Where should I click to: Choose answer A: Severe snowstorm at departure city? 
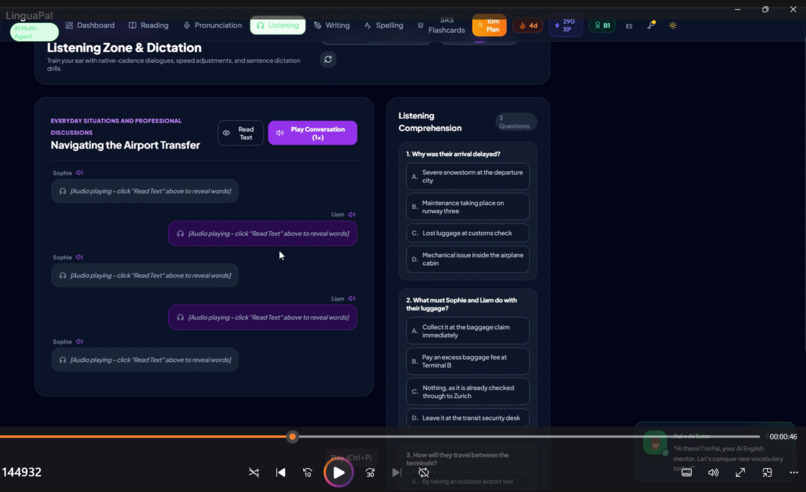point(468,176)
